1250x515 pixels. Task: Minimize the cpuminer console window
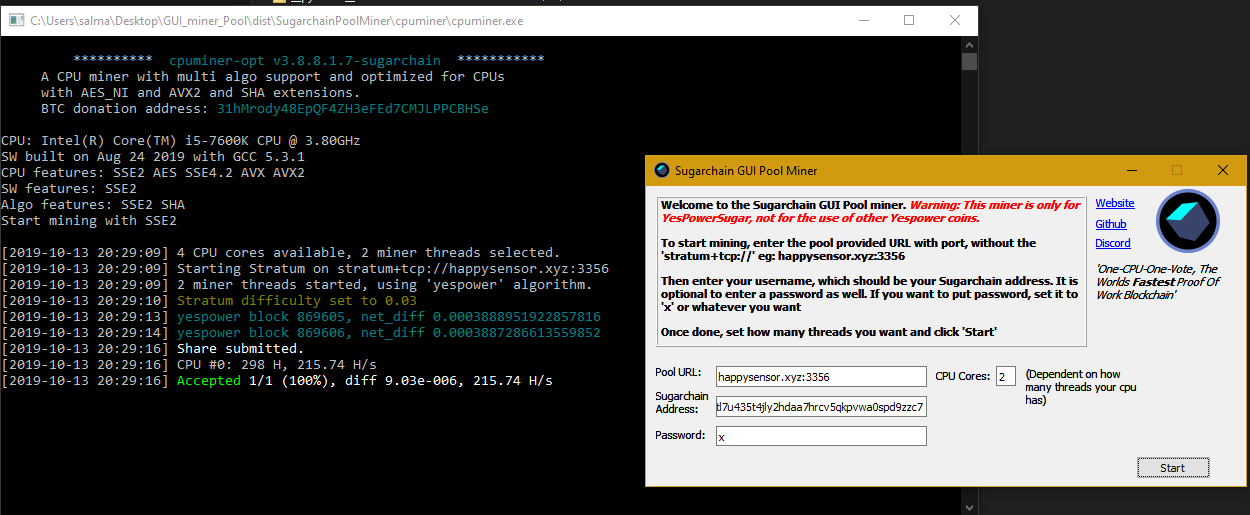[862, 20]
